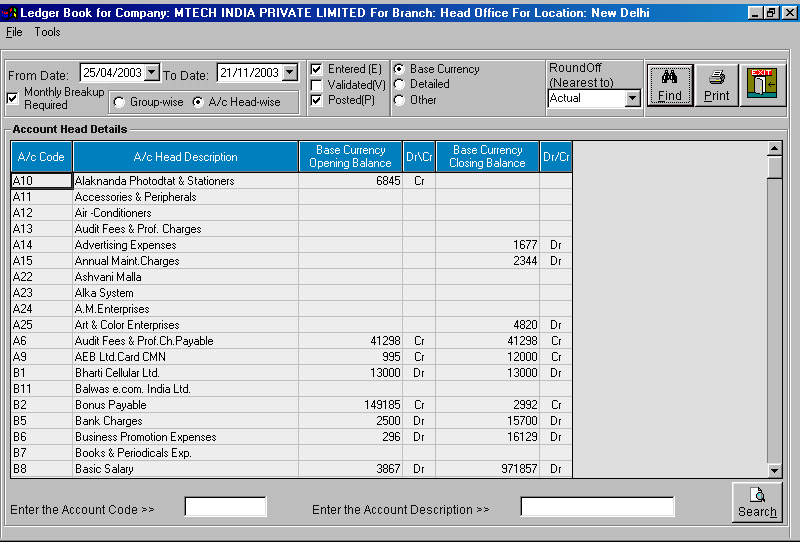Click the A/c Head Description column header
The height and width of the screenshot is (542, 800).
[x=185, y=157]
